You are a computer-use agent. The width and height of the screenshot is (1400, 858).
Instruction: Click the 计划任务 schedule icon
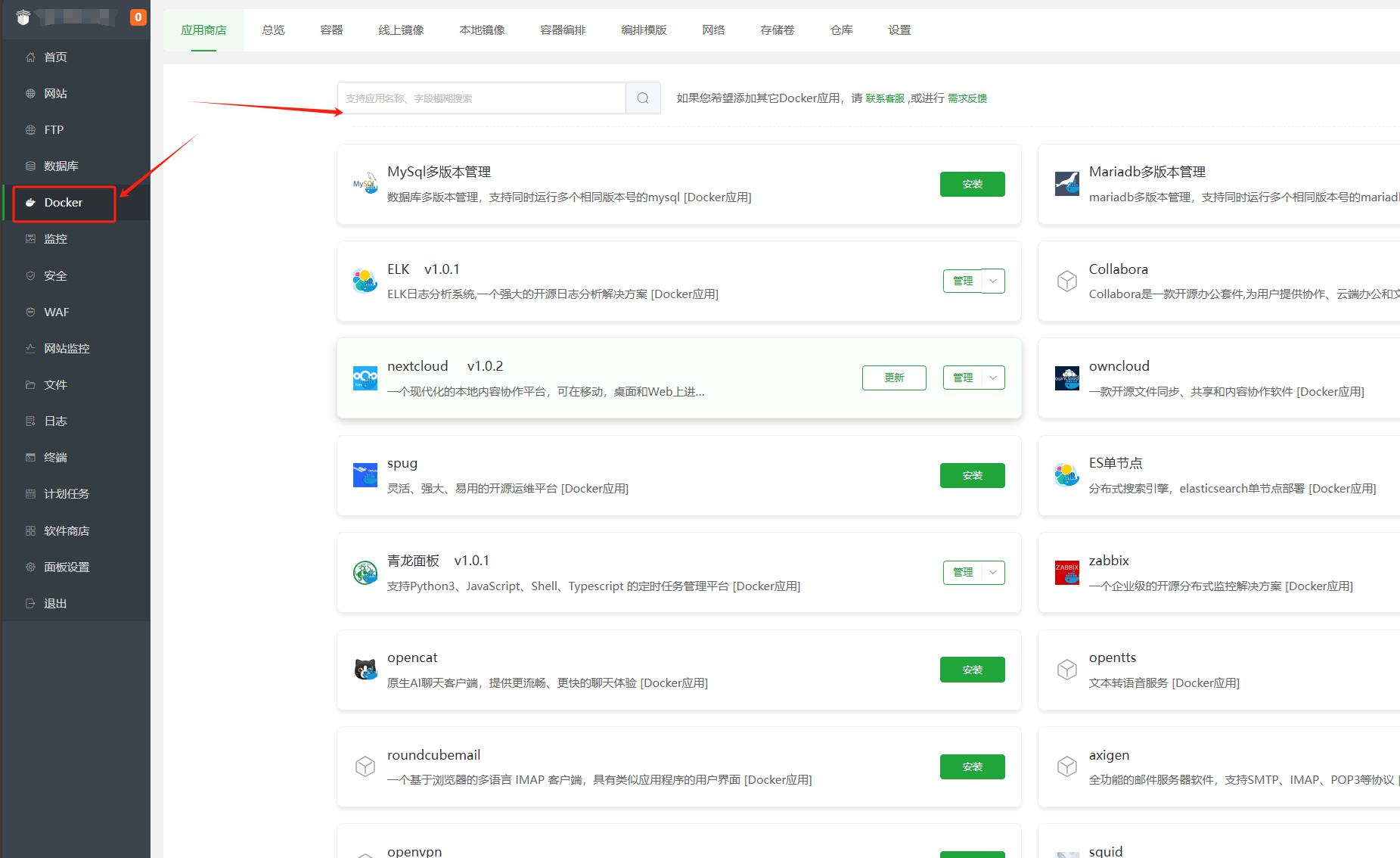click(30, 493)
